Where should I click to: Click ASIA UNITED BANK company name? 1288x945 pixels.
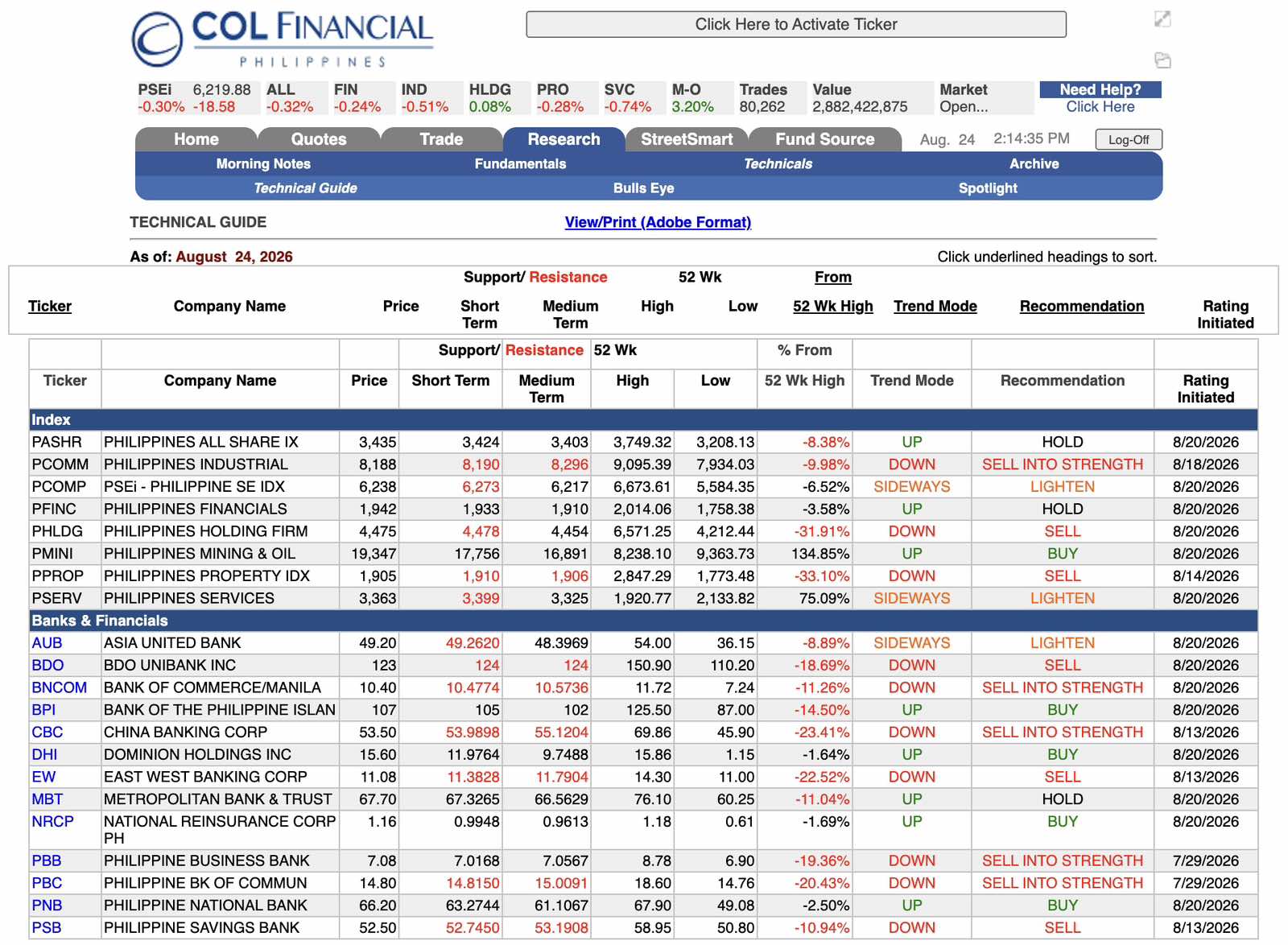172,643
